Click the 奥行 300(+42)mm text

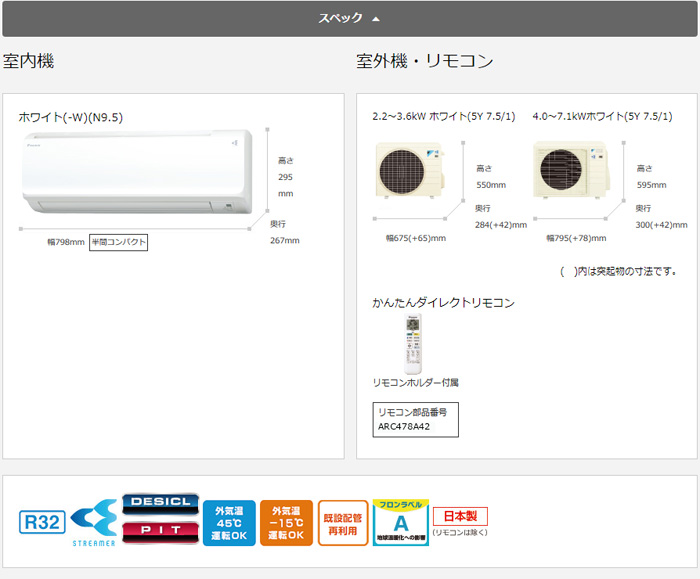pyautogui.click(x=662, y=217)
